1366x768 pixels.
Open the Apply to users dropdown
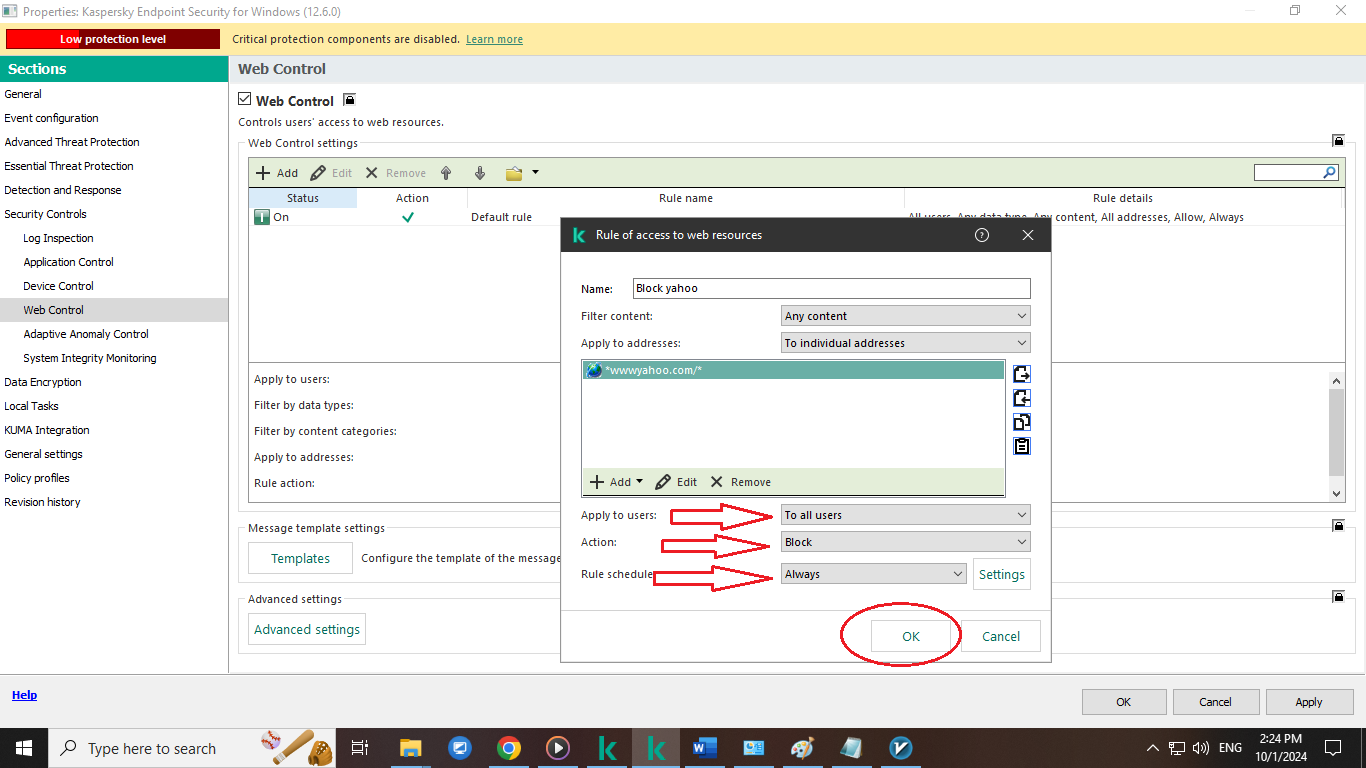(905, 515)
